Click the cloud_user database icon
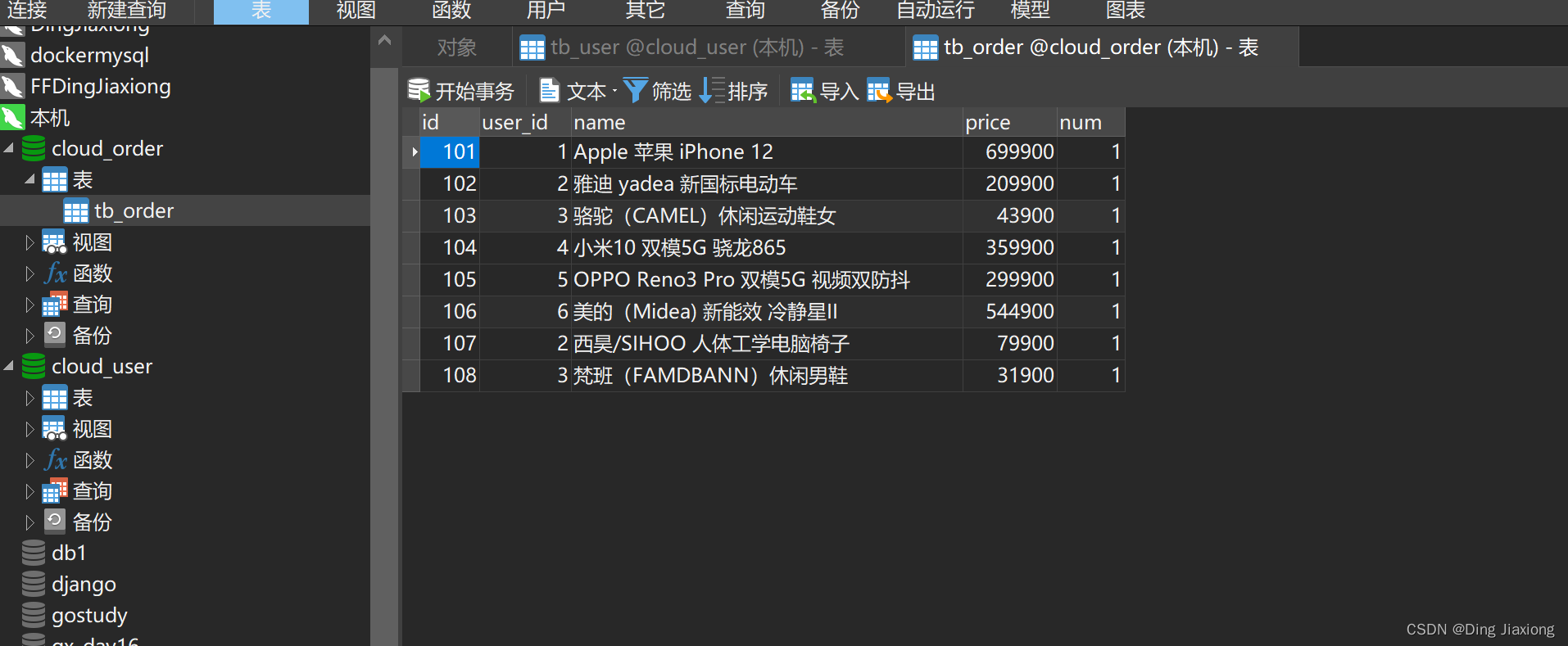The width and height of the screenshot is (1568, 646). point(34,367)
